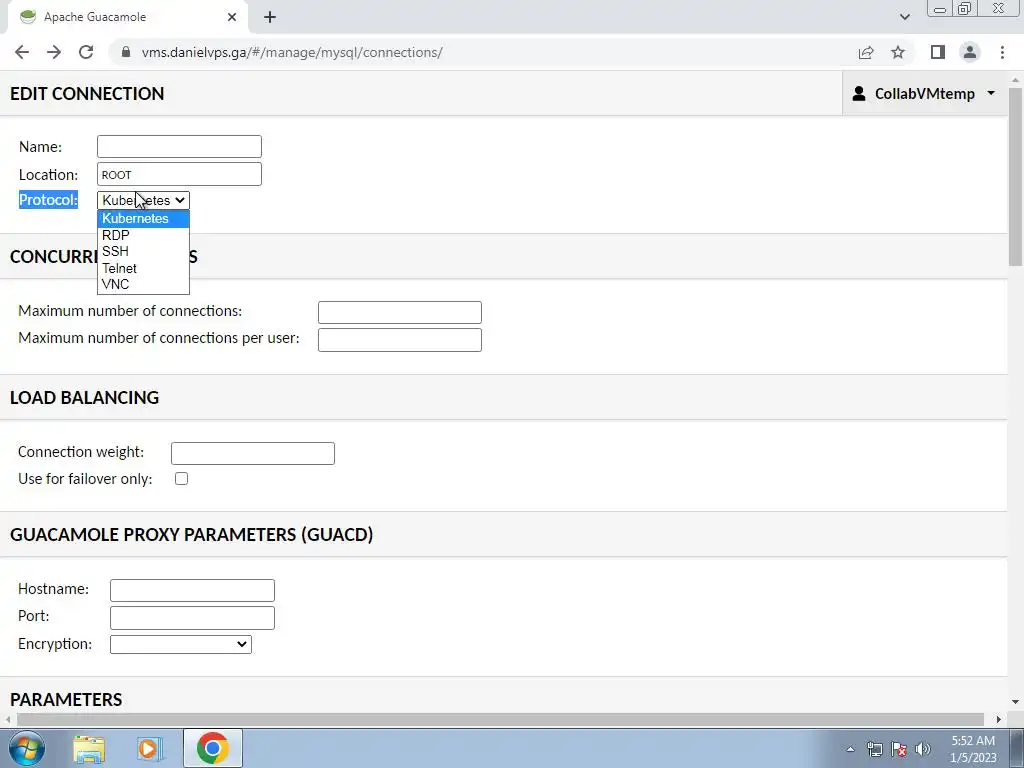Open the Windows Start menu
The image size is (1024, 768).
[x=27, y=748]
